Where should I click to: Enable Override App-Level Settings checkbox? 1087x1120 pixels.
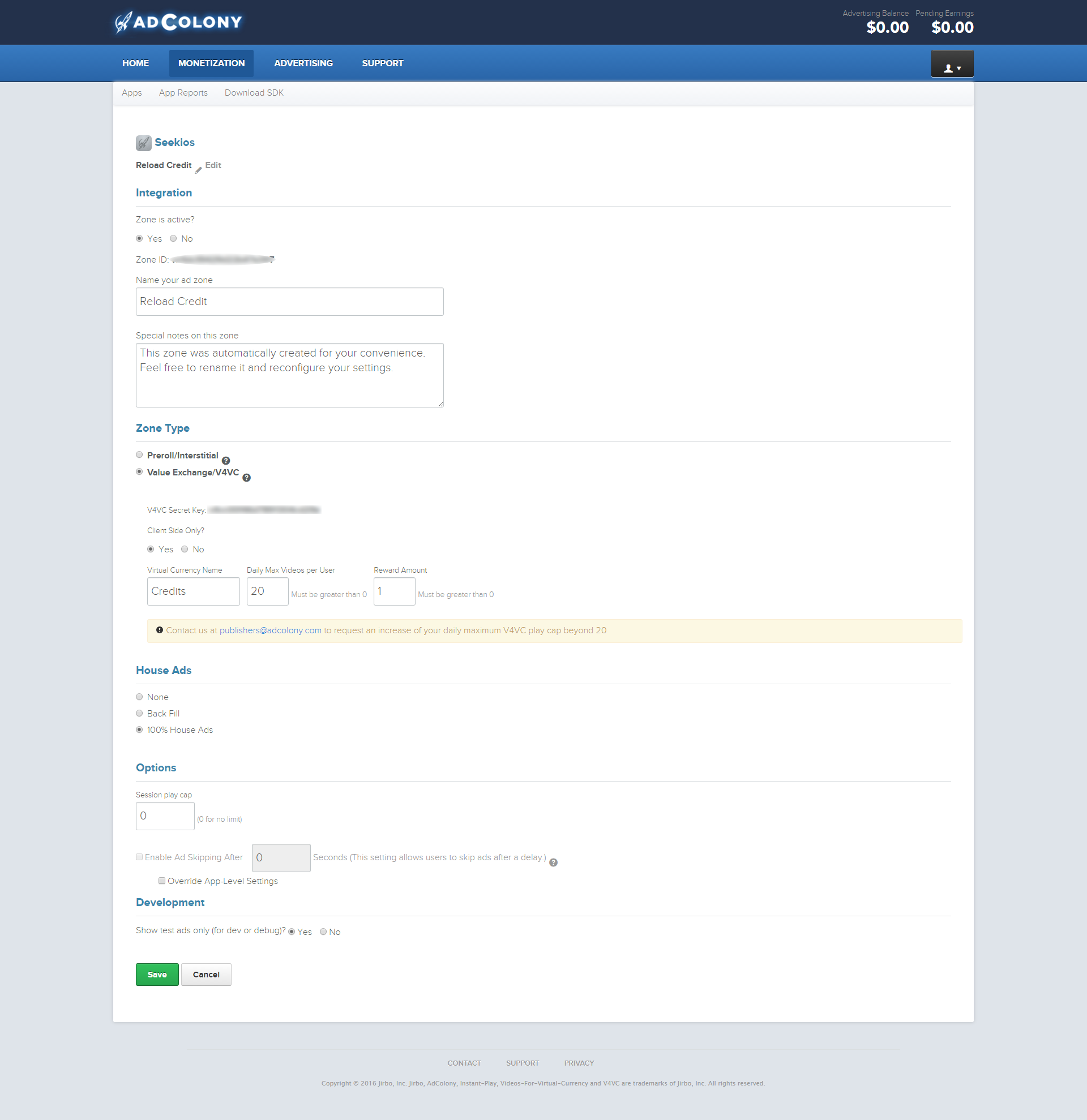click(162, 881)
